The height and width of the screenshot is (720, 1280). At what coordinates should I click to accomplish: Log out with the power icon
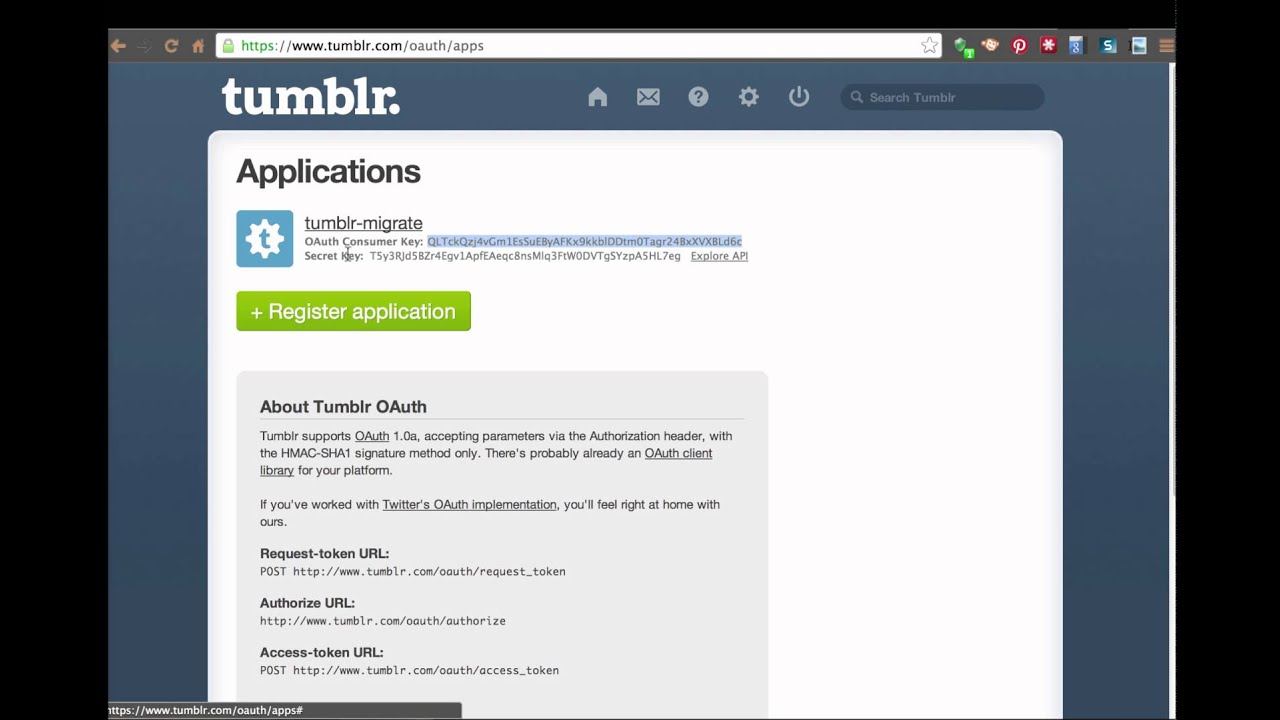[x=798, y=97]
